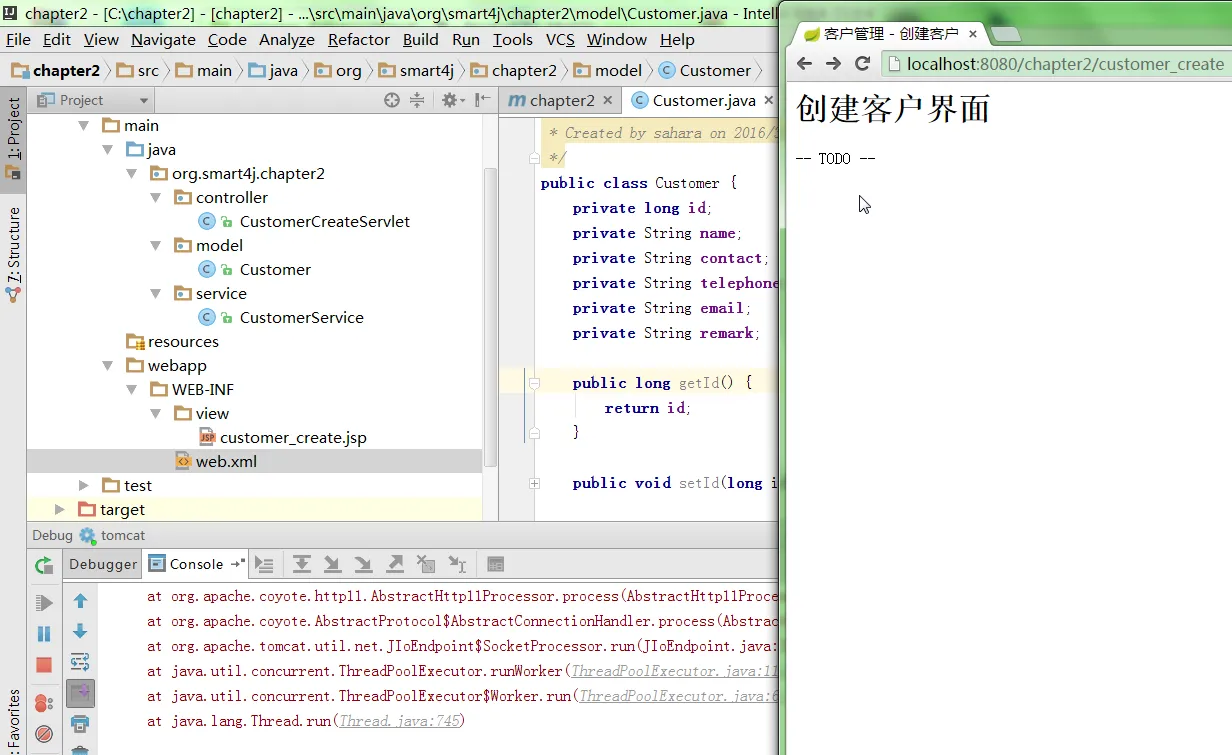The width and height of the screenshot is (1232, 755).
Task: Toggle Use Soft Wraps in console
Action: tap(80, 662)
